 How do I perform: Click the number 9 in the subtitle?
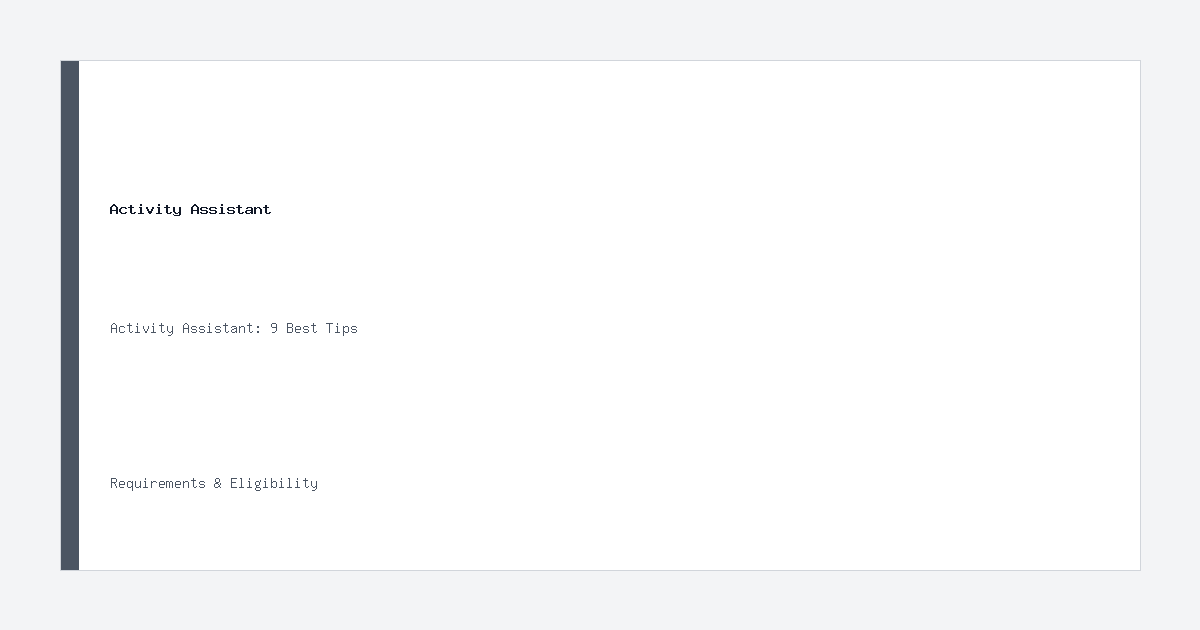[x=274, y=328]
